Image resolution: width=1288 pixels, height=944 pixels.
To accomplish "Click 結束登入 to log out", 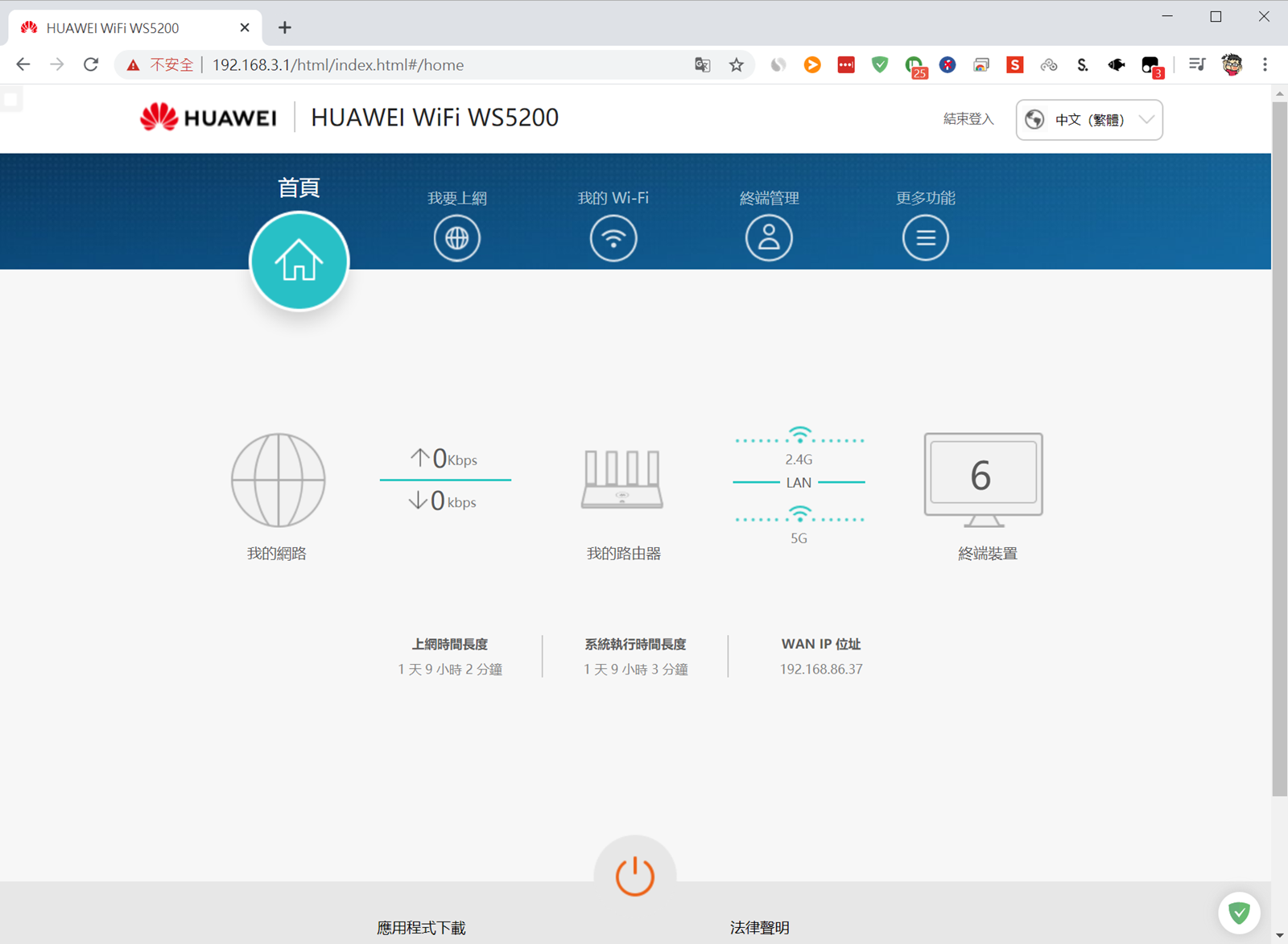I will [x=968, y=119].
